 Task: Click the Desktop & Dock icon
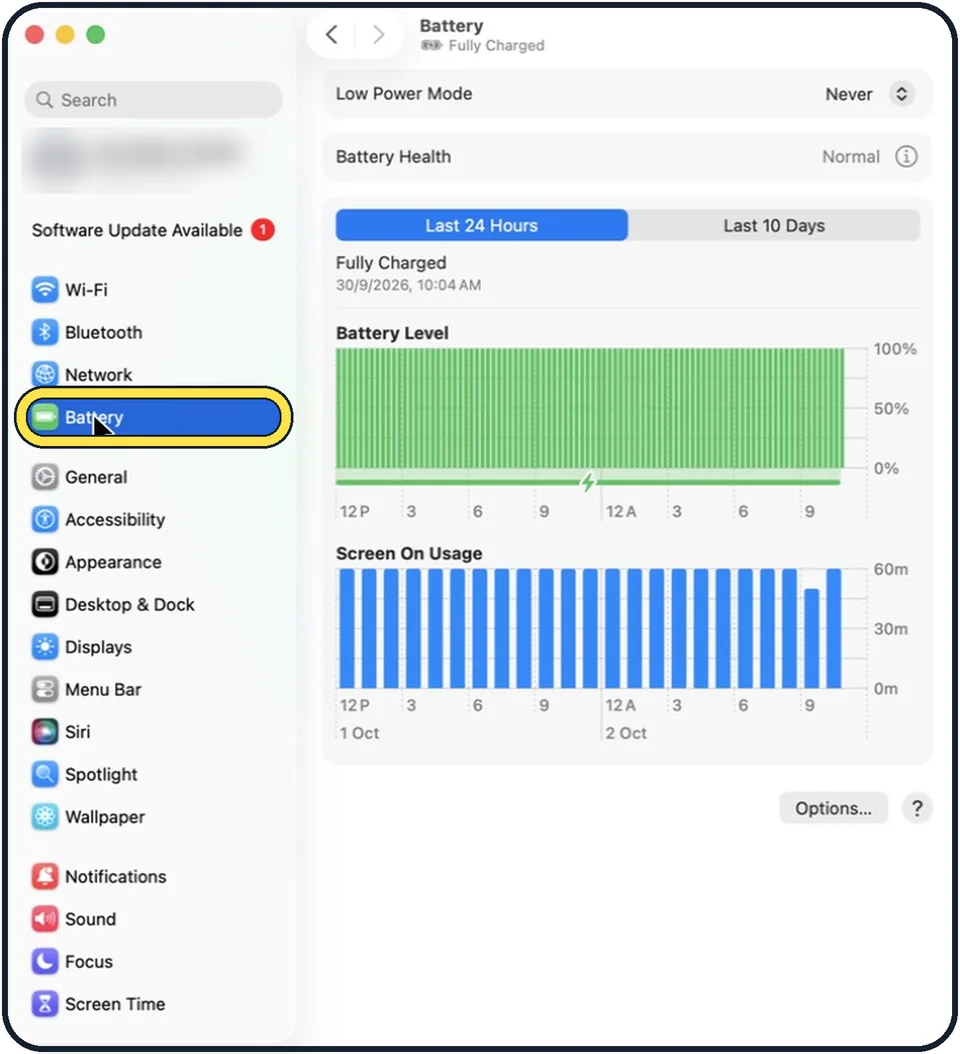click(44, 604)
